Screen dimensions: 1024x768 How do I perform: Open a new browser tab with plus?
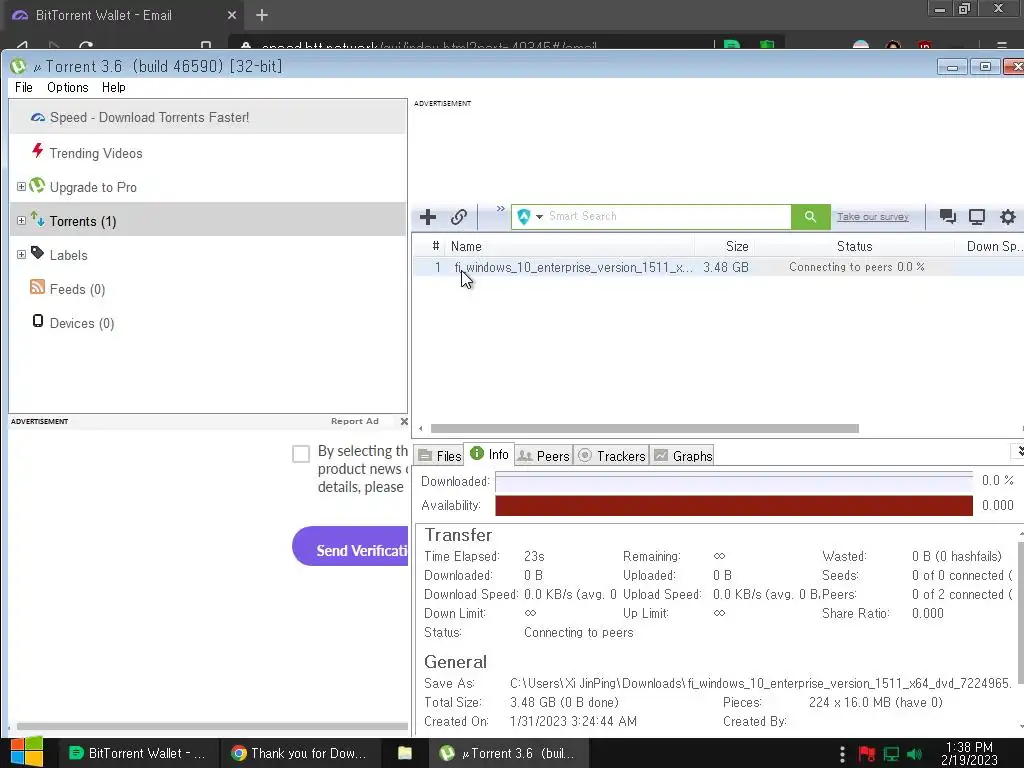[x=262, y=15]
